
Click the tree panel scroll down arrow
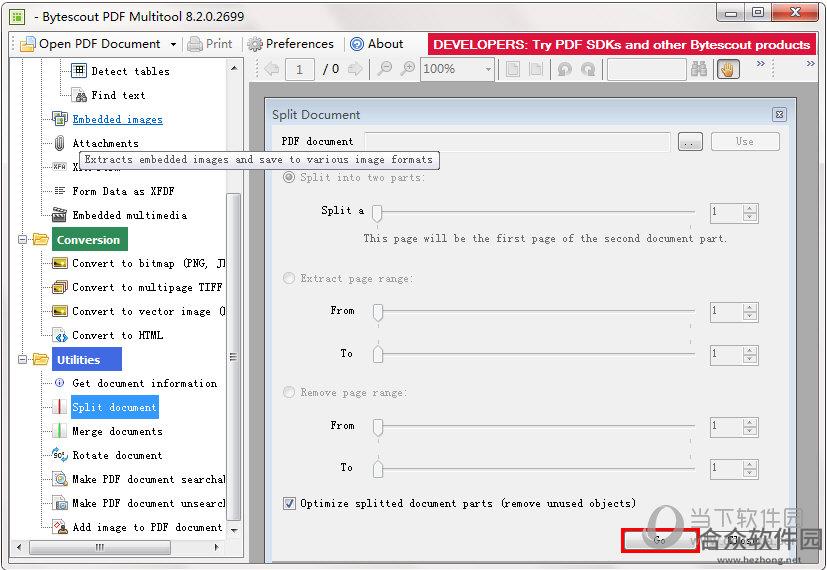(x=234, y=530)
